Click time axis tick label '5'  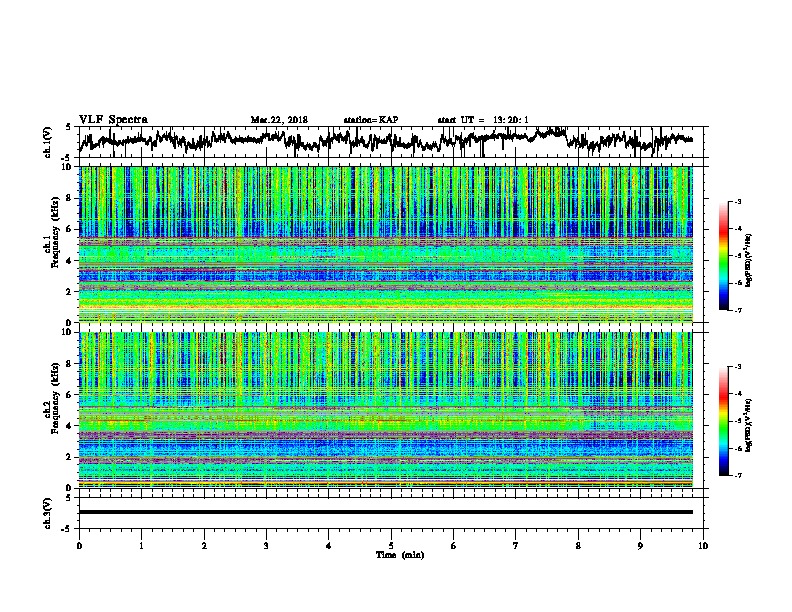[x=391, y=546]
